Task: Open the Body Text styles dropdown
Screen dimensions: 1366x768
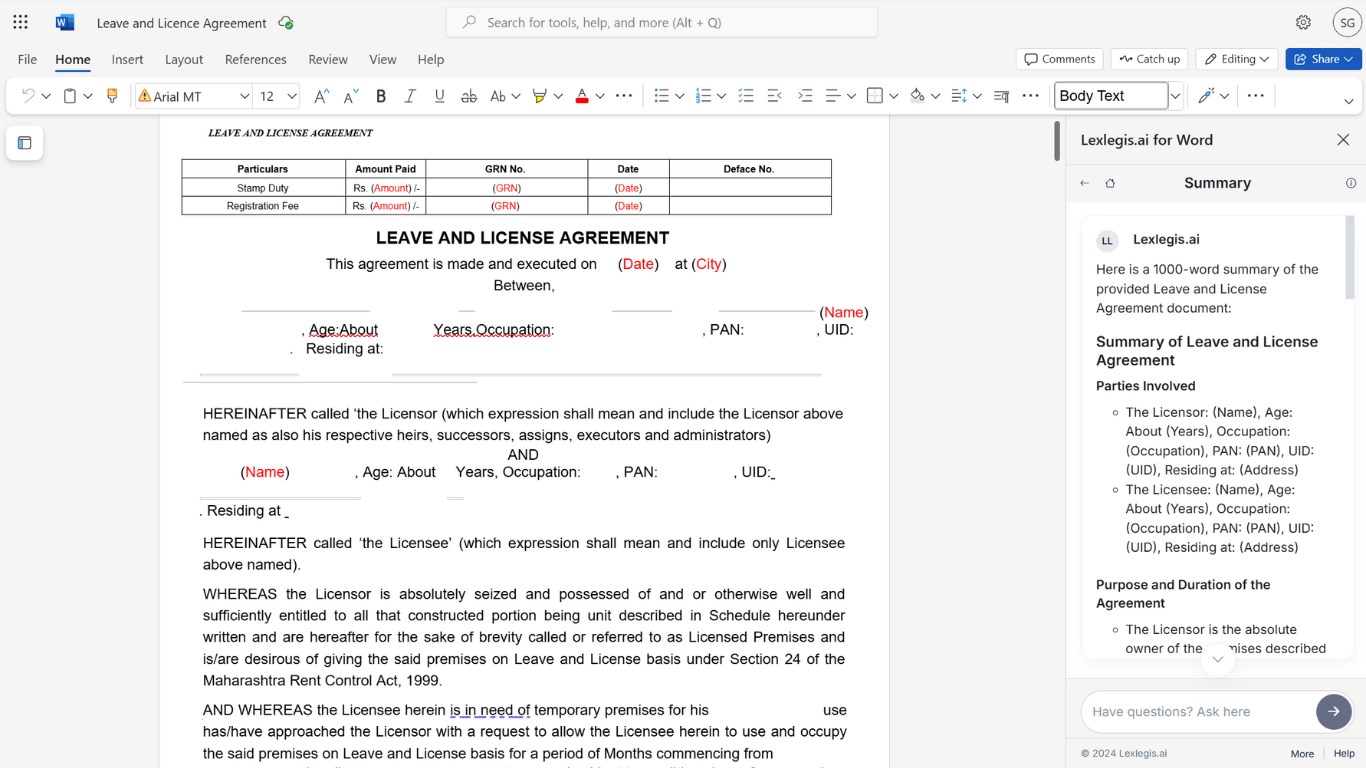Action: click(1176, 96)
